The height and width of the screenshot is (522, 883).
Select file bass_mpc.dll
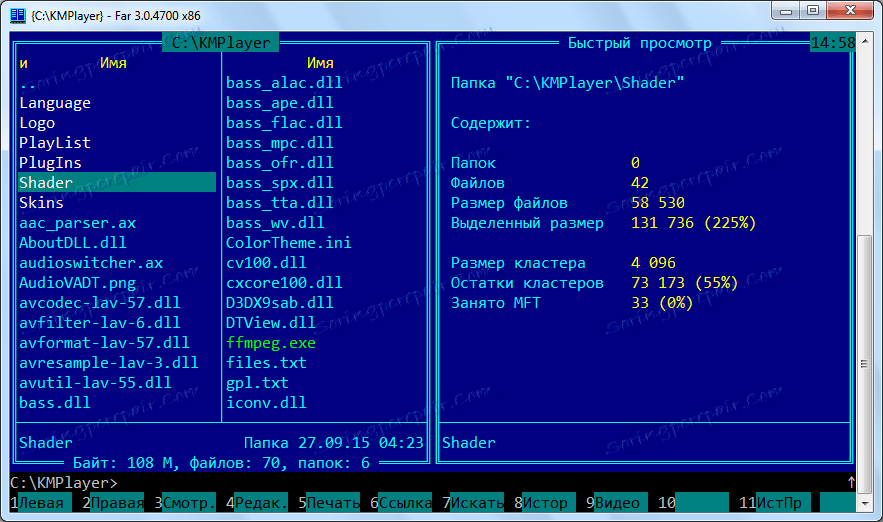[x=279, y=143]
